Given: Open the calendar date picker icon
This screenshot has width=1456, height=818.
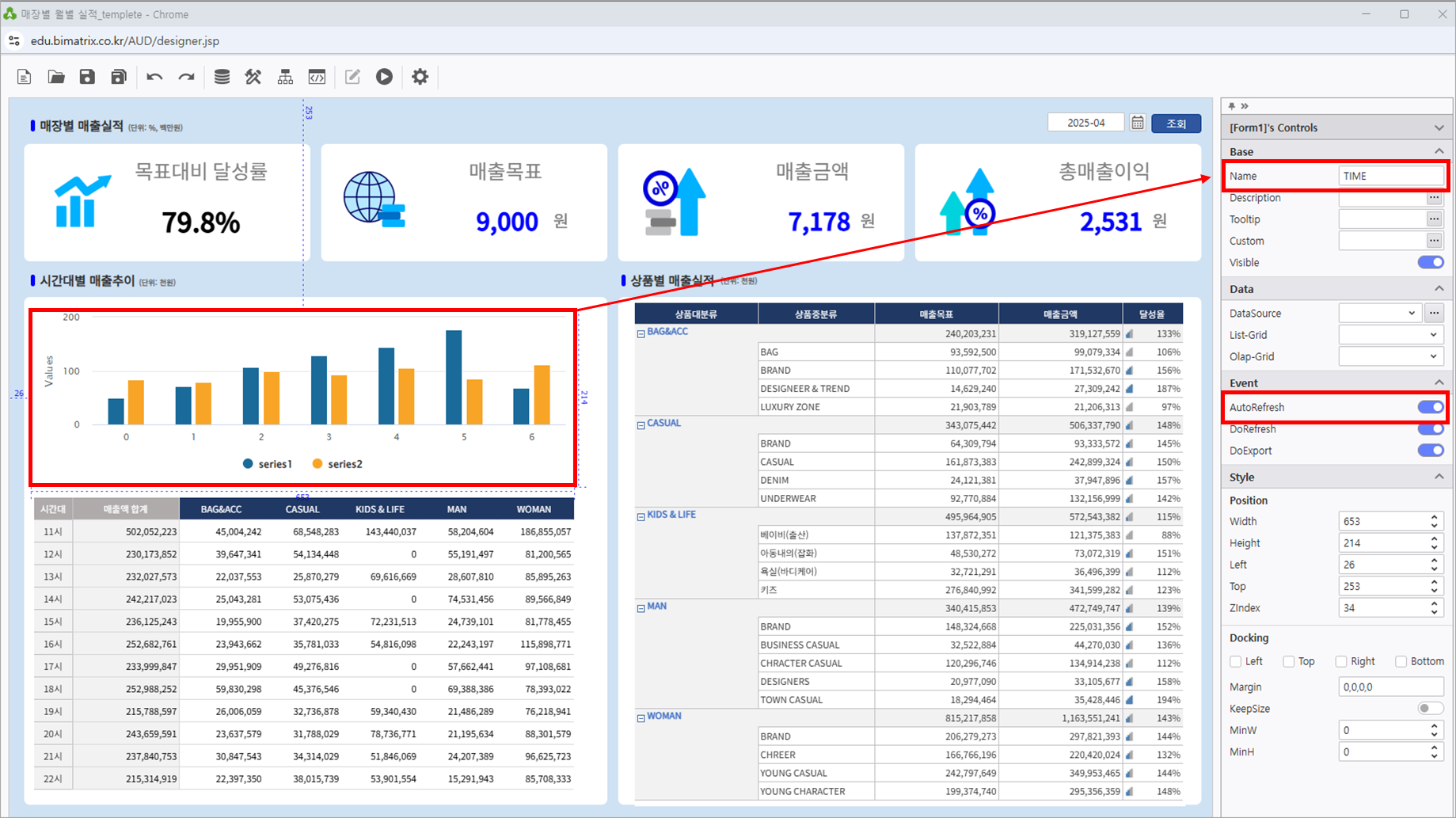Looking at the screenshot, I should point(1137,123).
